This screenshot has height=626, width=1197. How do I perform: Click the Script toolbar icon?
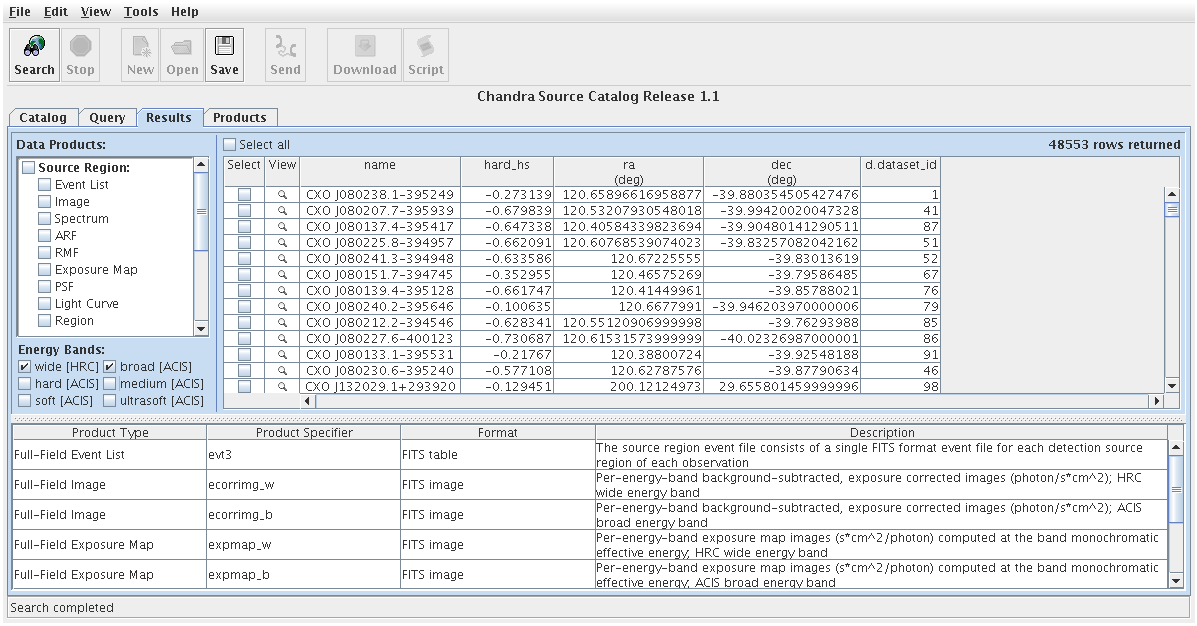pyautogui.click(x=425, y=47)
